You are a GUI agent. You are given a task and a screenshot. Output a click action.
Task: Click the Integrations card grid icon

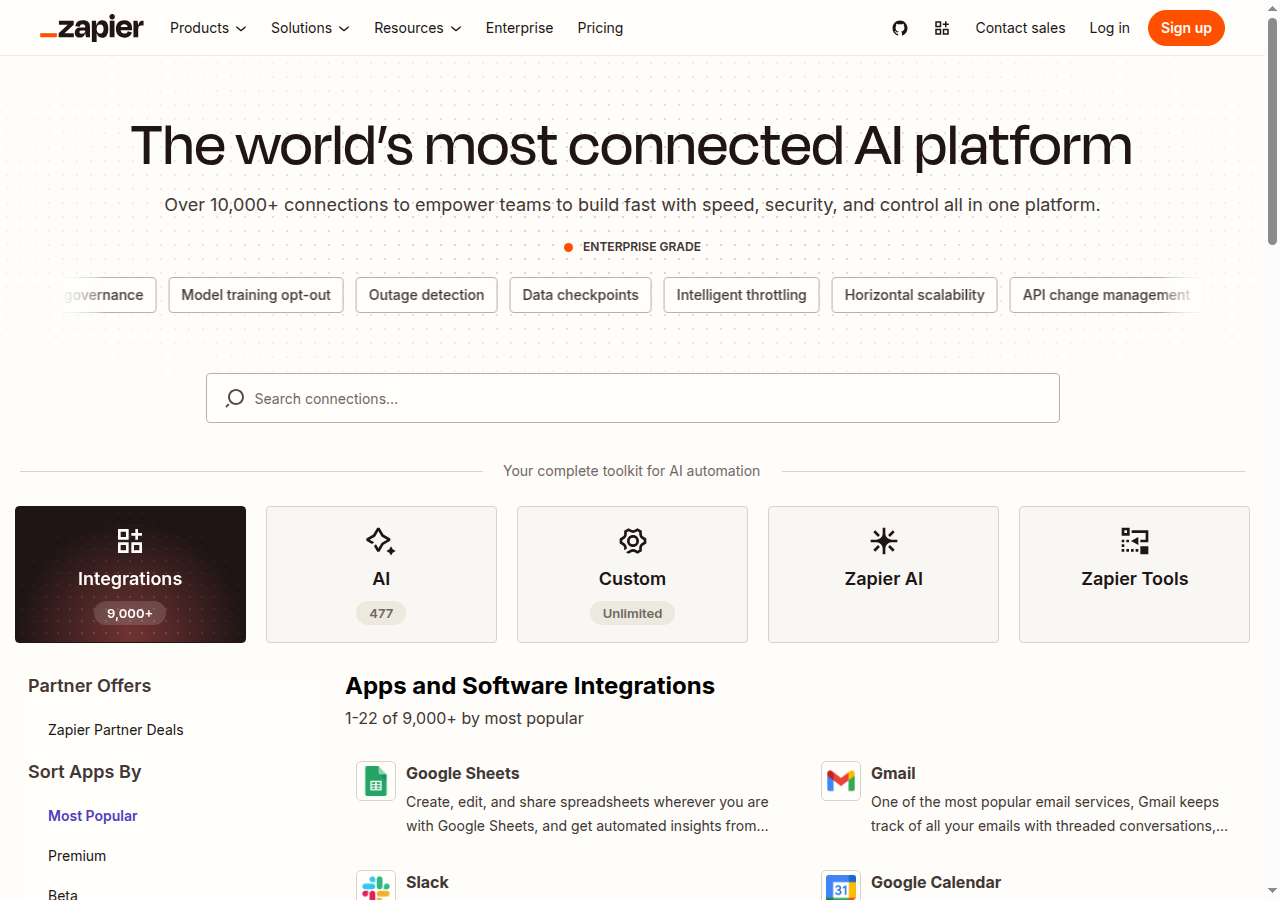(x=130, y=541)
